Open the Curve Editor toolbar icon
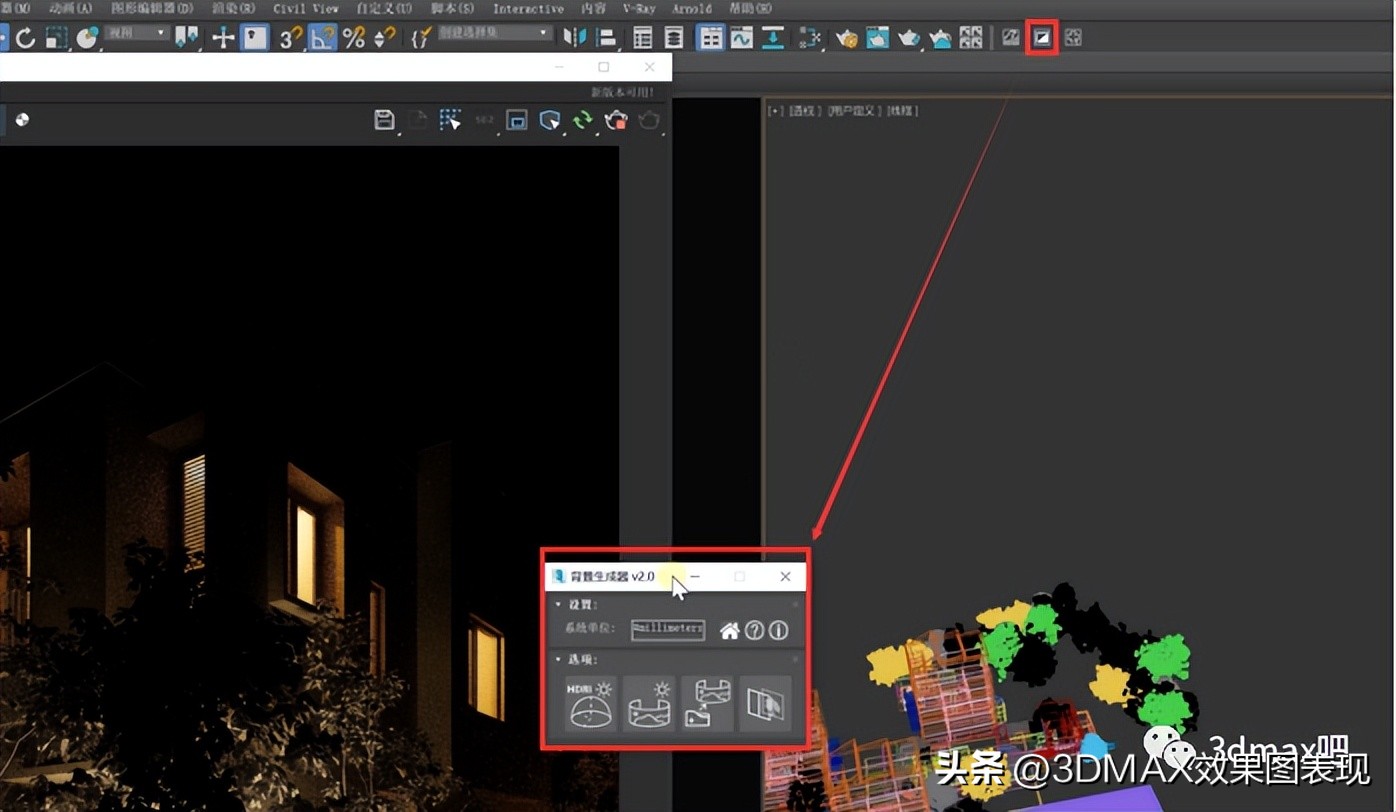The image size is (1396, 812). tap(740, 37)
